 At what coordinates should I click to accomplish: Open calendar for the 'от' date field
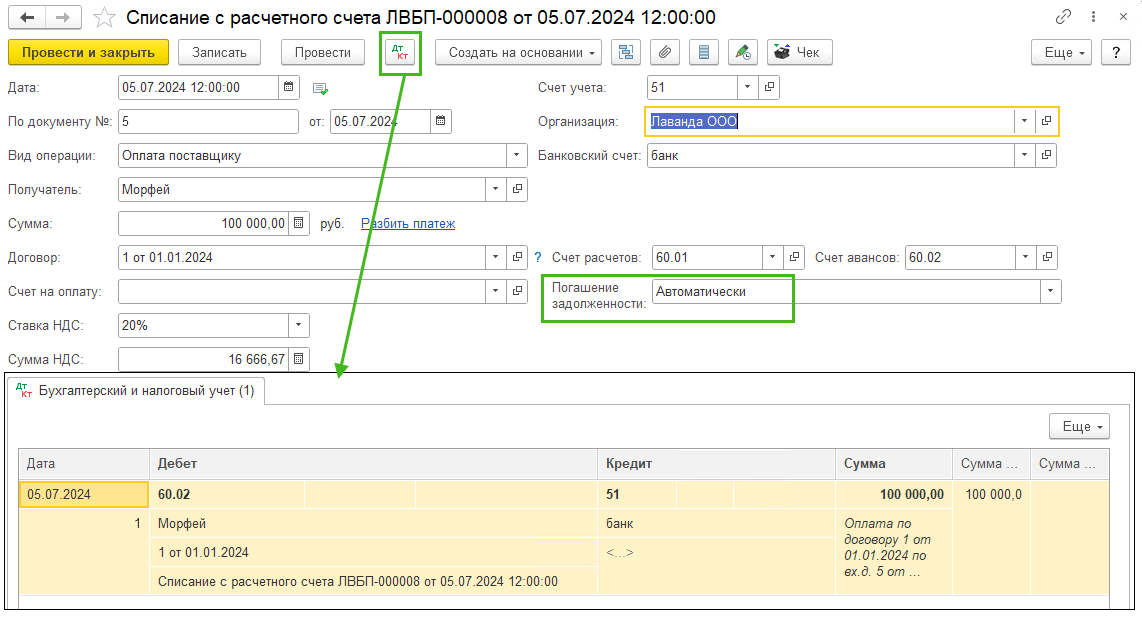click(x=441, y=121)
